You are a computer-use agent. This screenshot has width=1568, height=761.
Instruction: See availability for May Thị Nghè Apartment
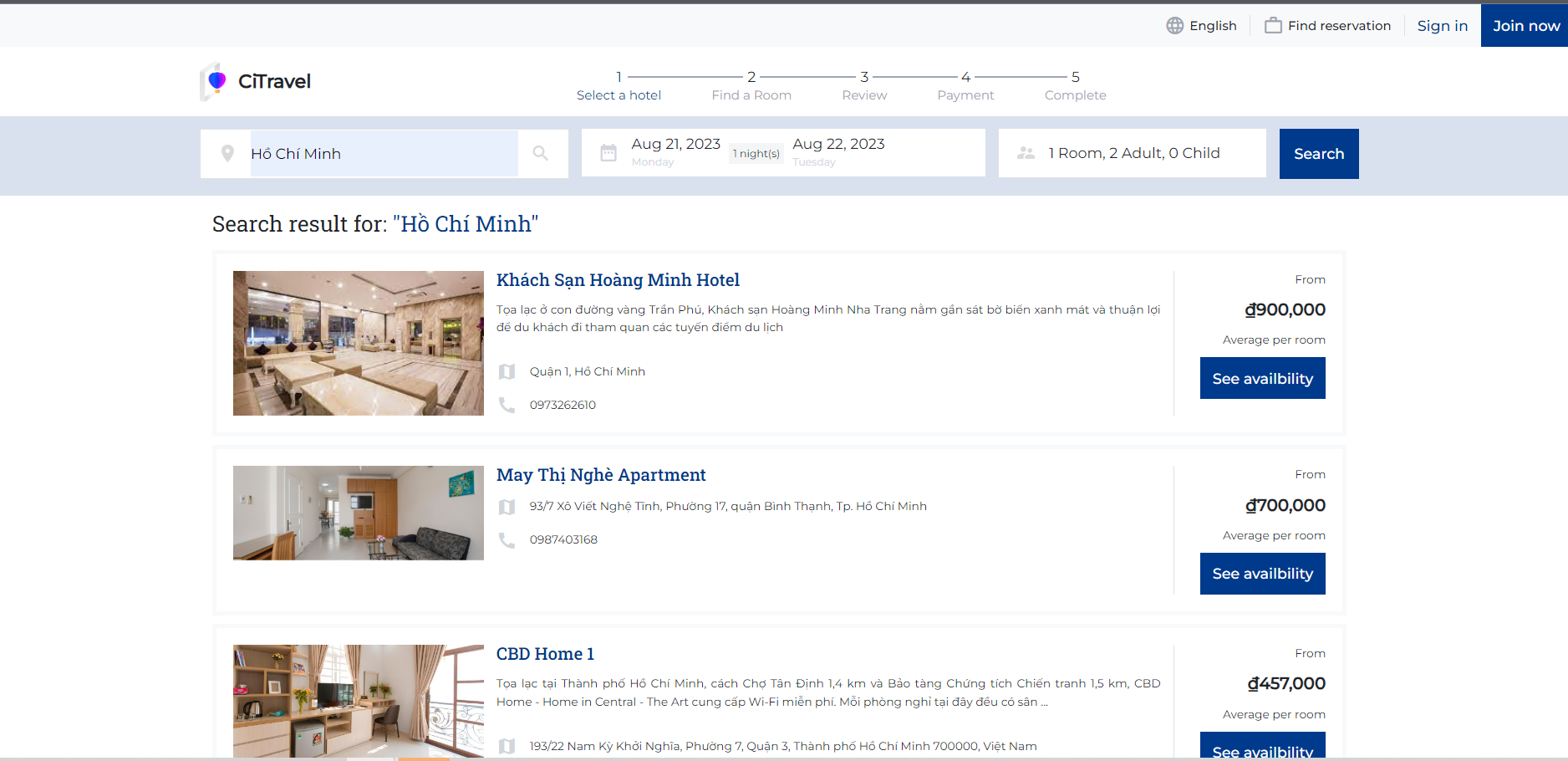[x=1263, y=574]
